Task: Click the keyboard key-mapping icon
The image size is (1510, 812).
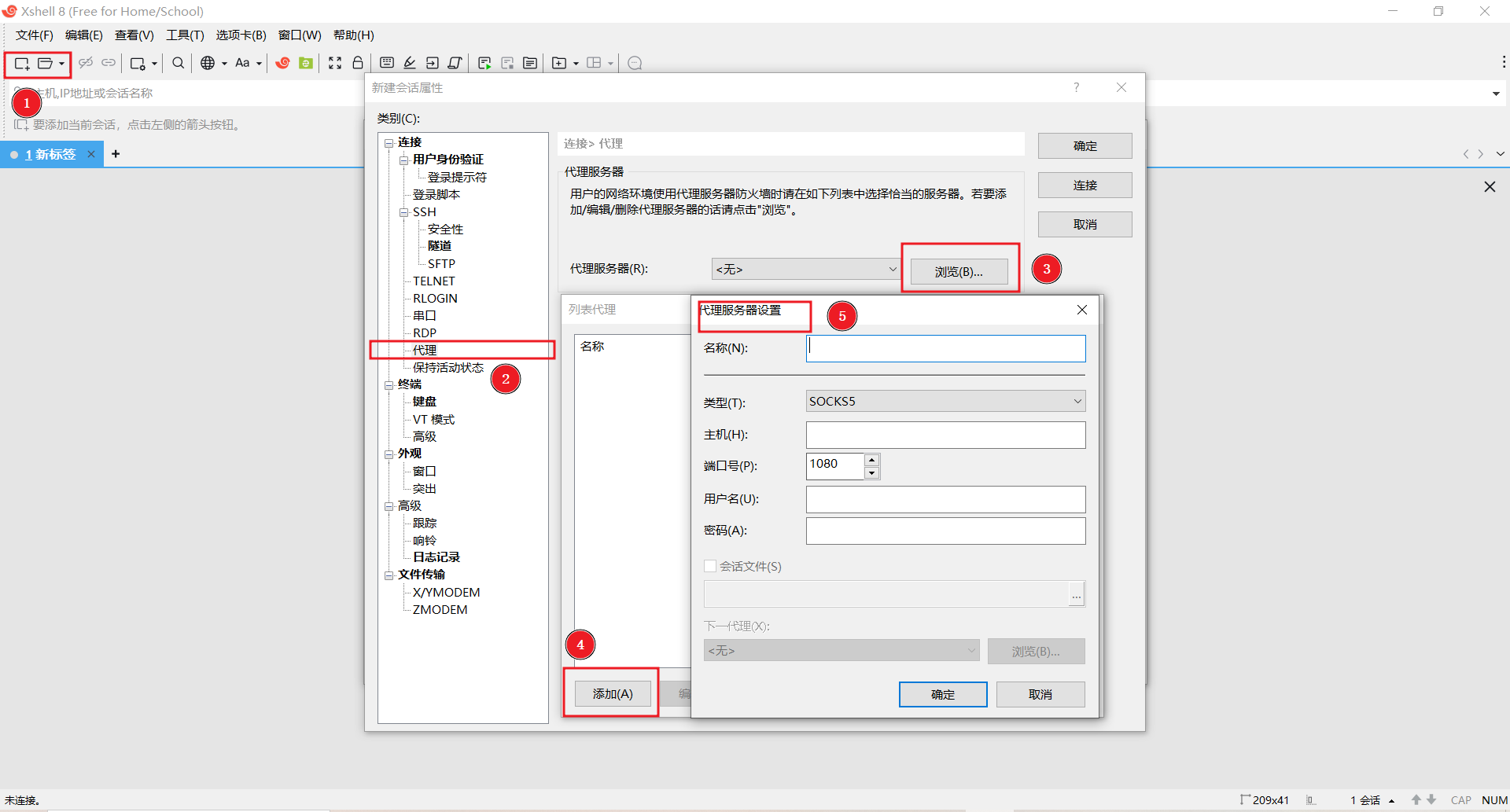Action: (387, 63)
